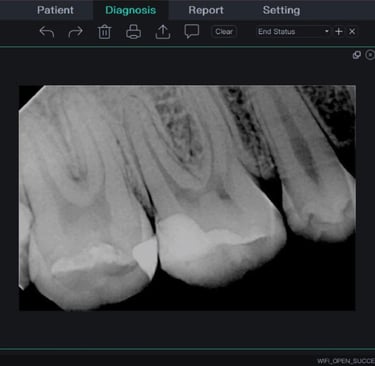Delete with the trash can icon
This screenshot has width=375, height=366.
point(104,32)
